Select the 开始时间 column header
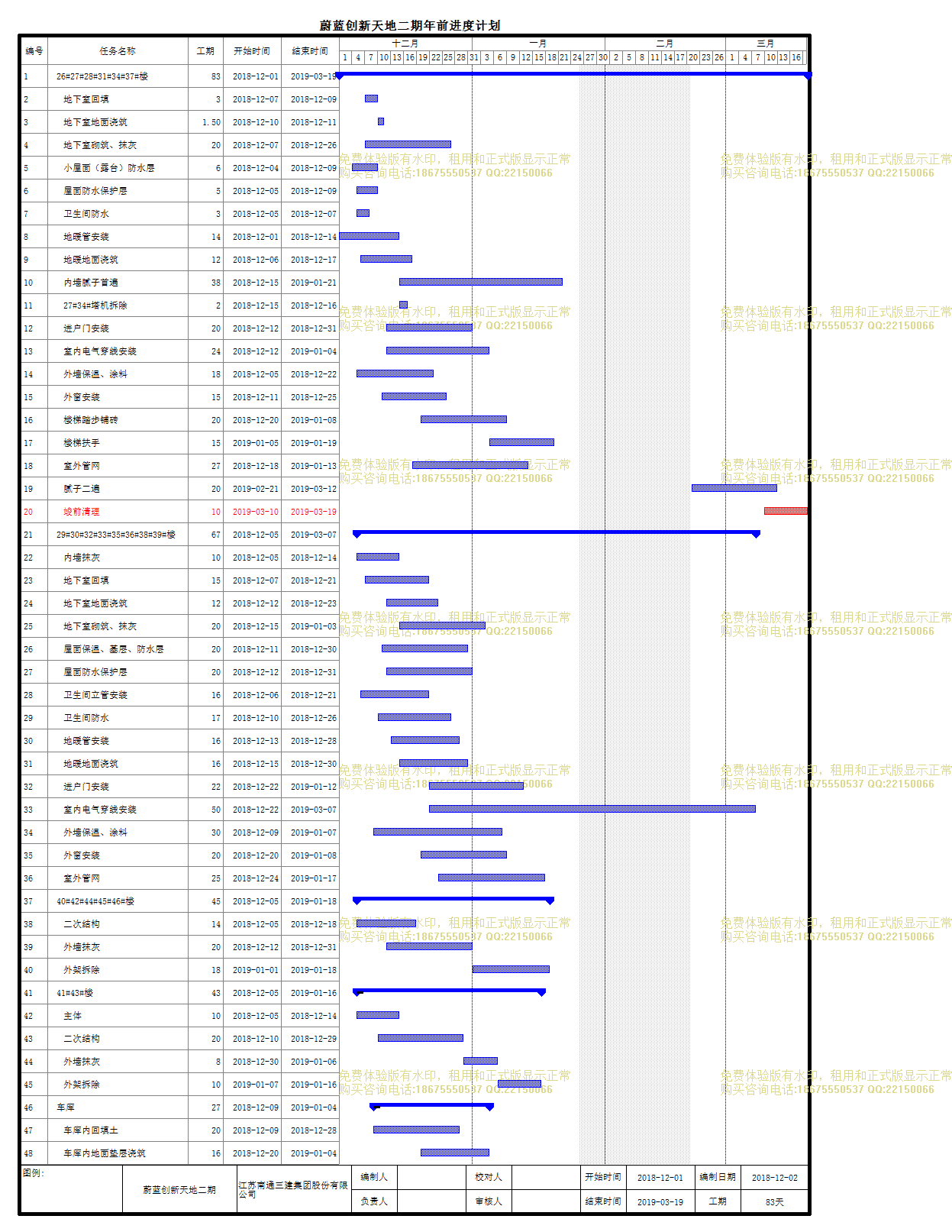The width and height of the screenshot is (952, 1232). tap(252, 51)
